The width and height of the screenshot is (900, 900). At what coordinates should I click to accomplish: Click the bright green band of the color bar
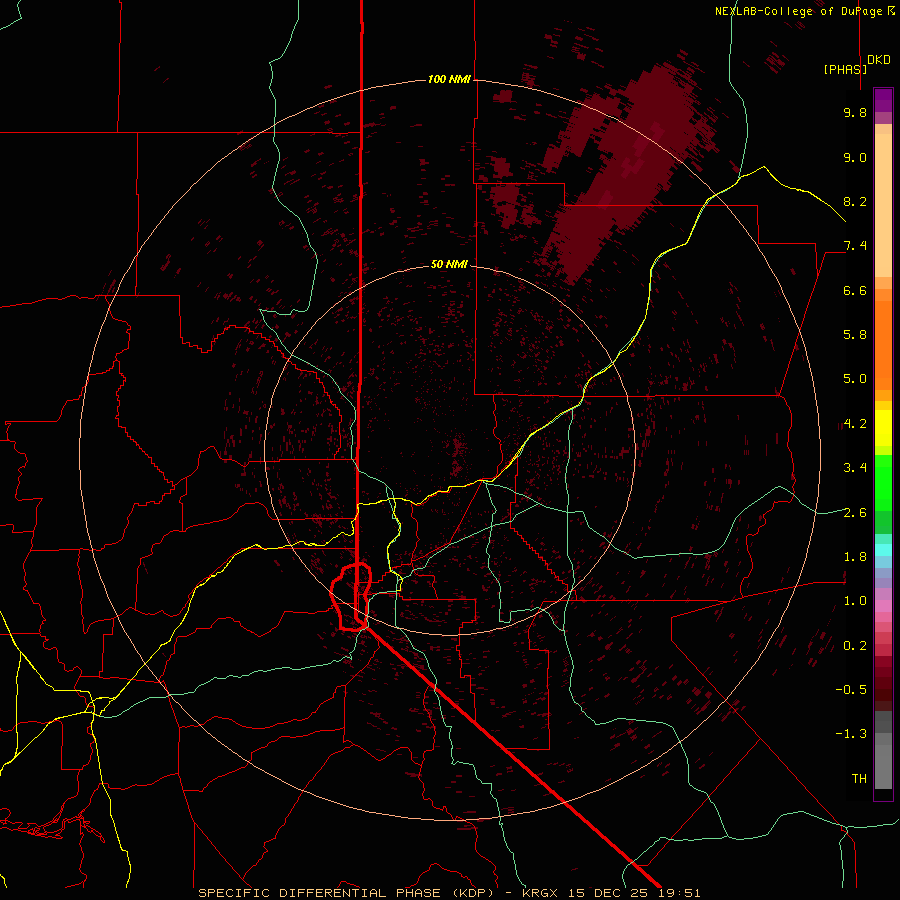pyautogui.click(x=883, y=483)
